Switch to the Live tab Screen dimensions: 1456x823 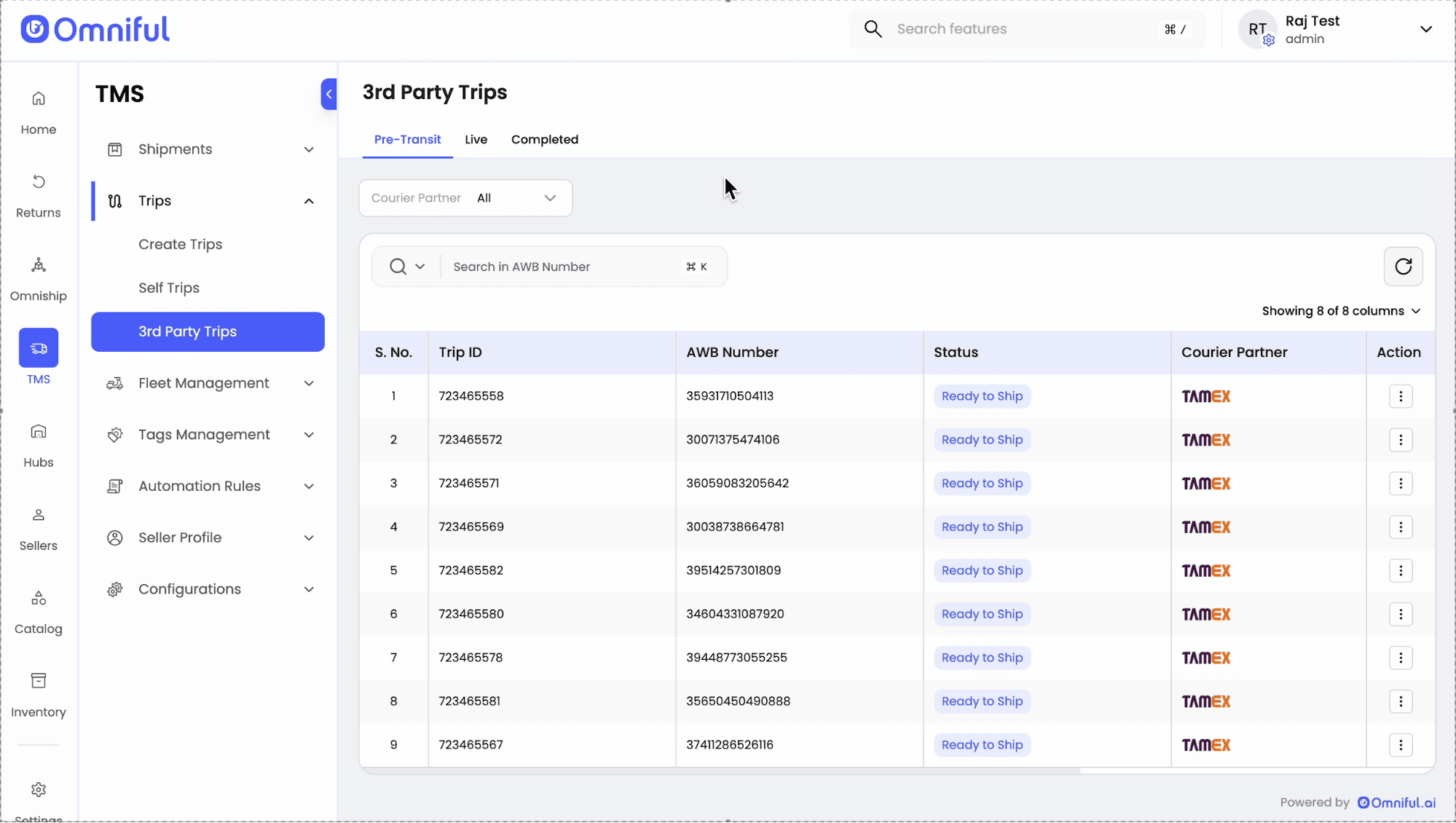tap(476, 140)
